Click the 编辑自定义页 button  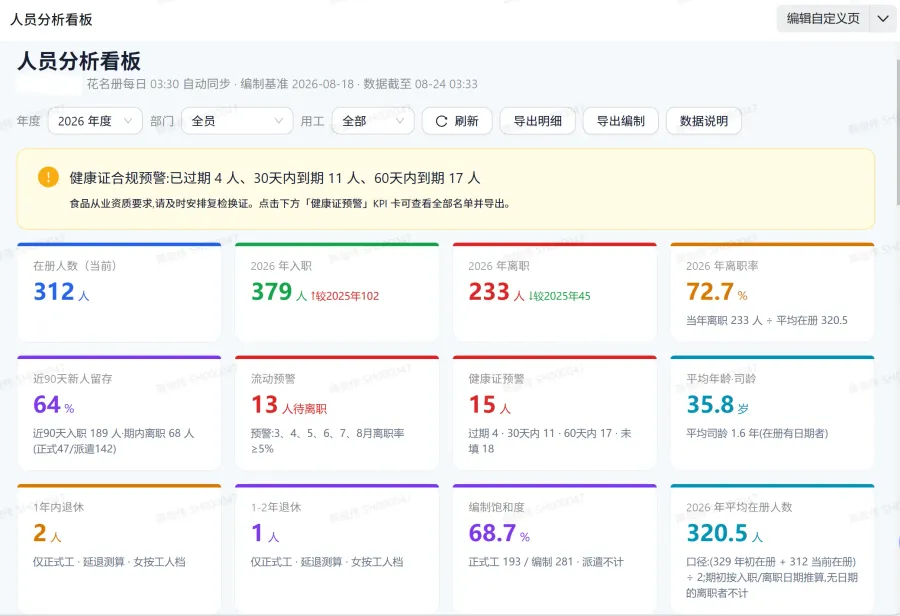[x=823, y=19]
